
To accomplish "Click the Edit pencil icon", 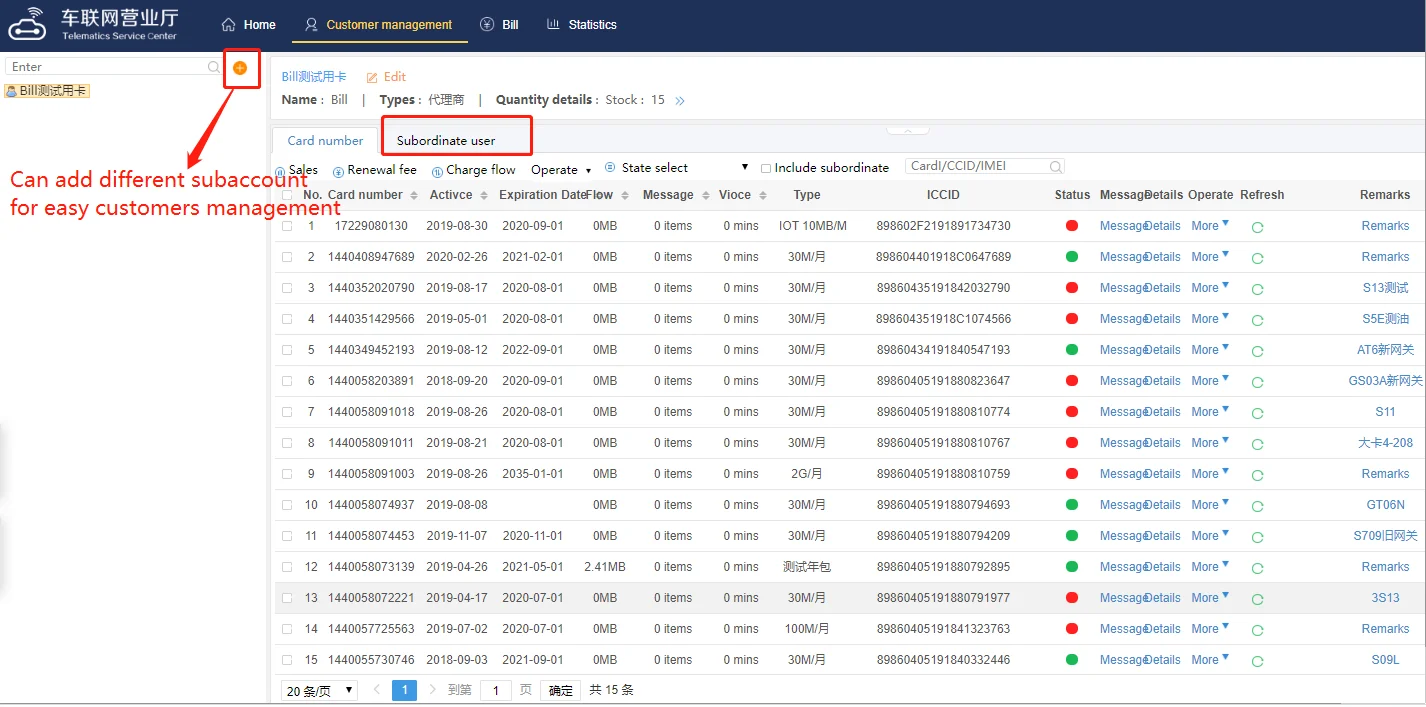I will tap(372, 77).
